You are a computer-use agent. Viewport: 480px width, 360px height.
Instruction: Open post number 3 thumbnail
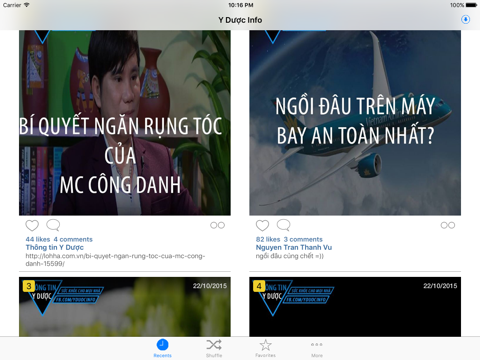coord(125,307)
